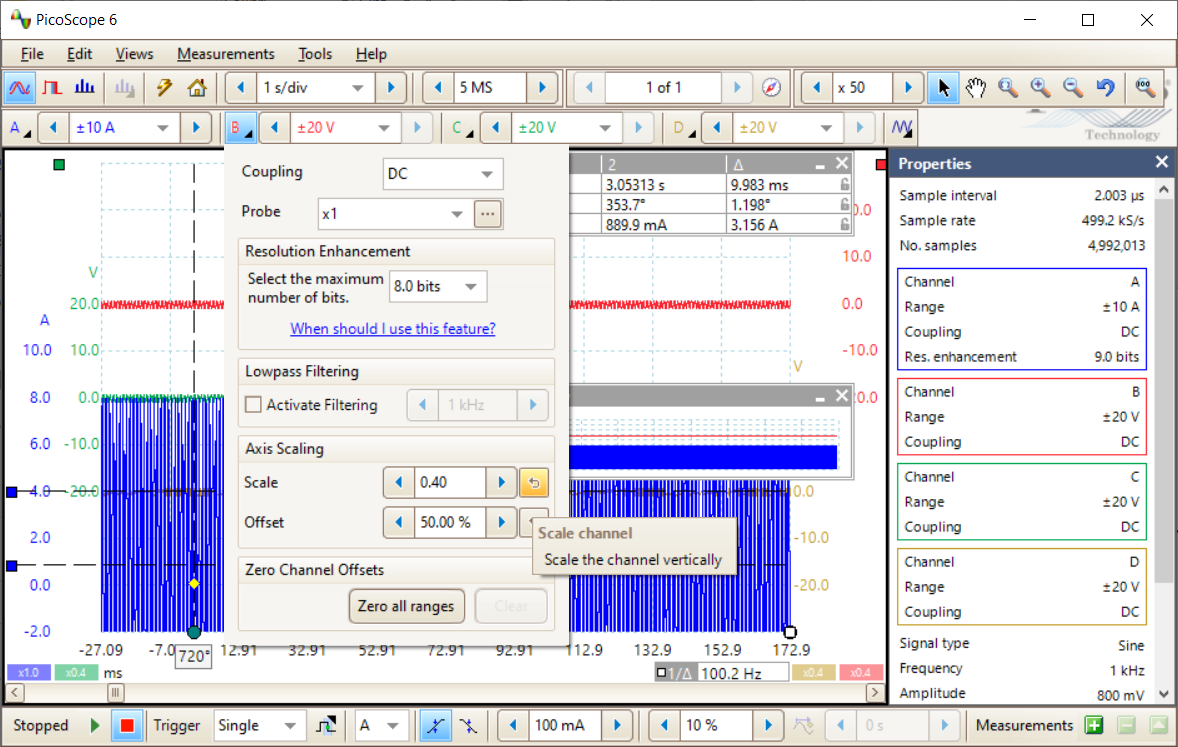Click the Scale 0.40 input field

pyautogui.click(x=450, y=482)
